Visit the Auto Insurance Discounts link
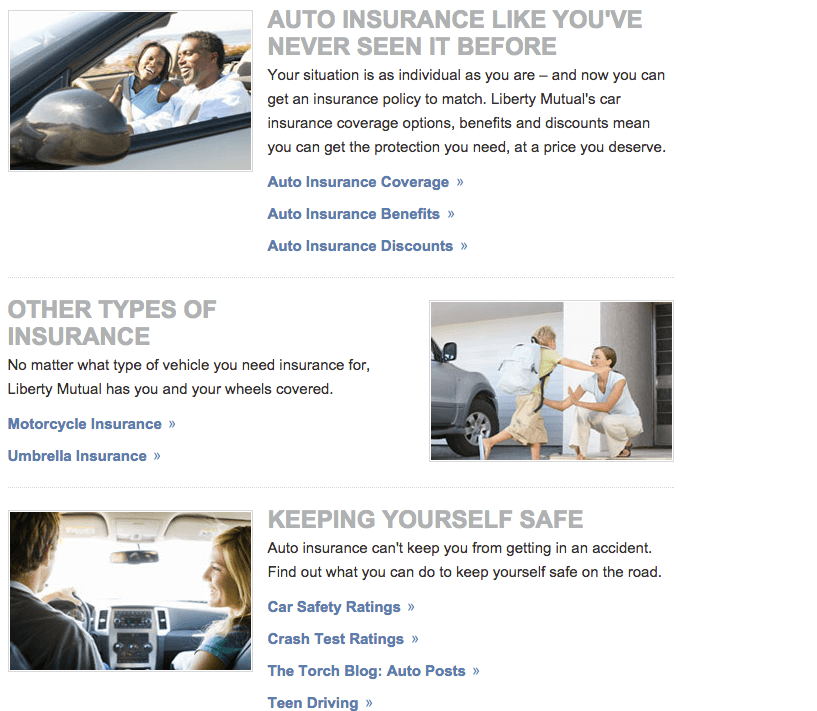This screenshot has width=817, height=711. click(x=360, y=246)
